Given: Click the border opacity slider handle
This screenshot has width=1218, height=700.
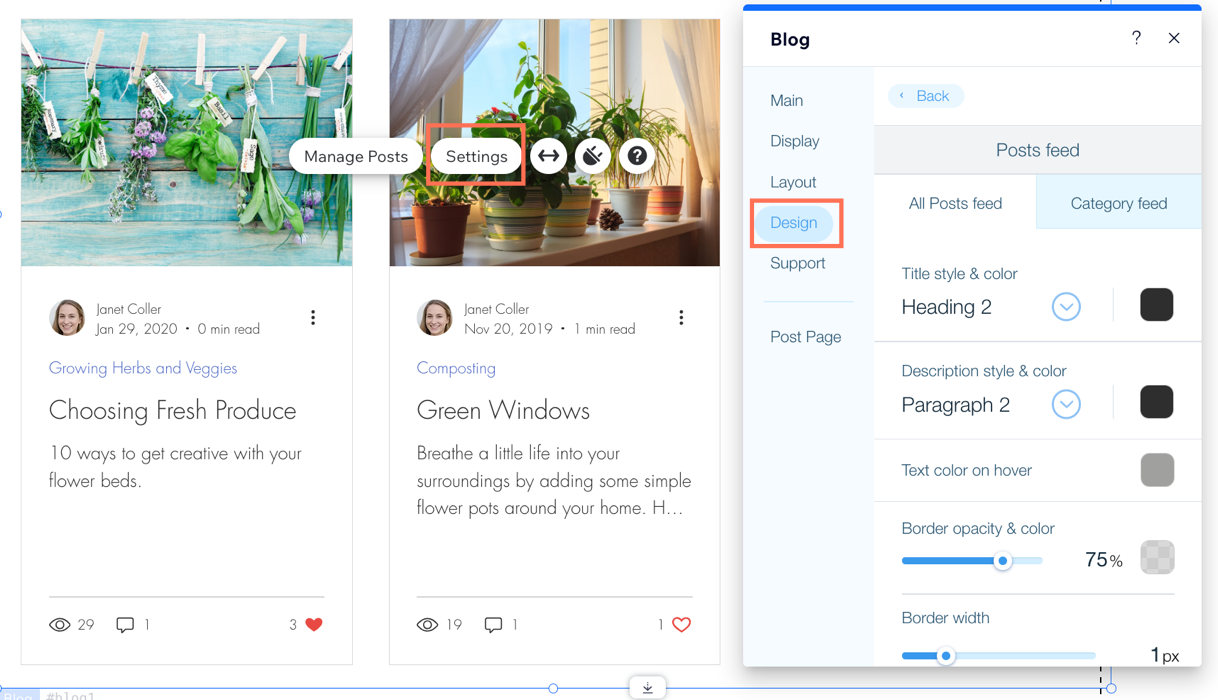Looking at the screenshot, I should pyautogui.click(x=1002, y=561).
